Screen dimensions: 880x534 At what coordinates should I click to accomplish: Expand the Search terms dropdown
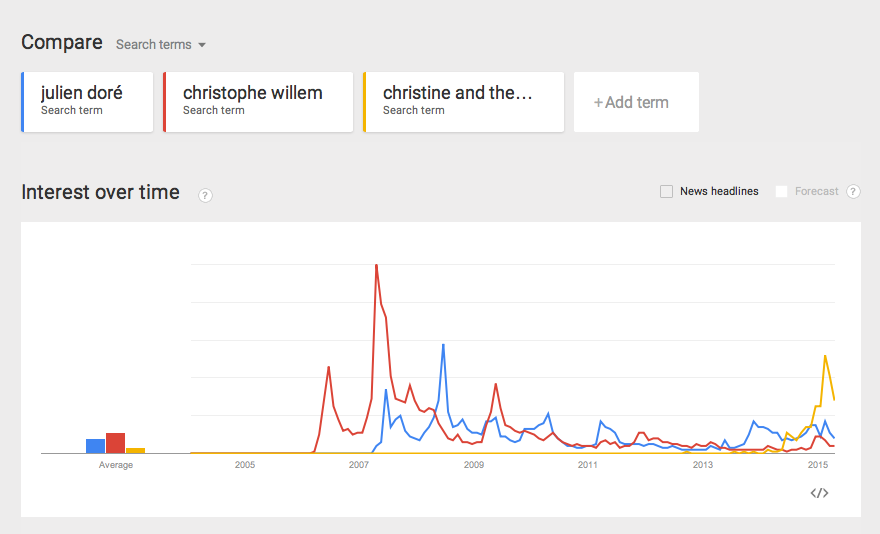161,44
